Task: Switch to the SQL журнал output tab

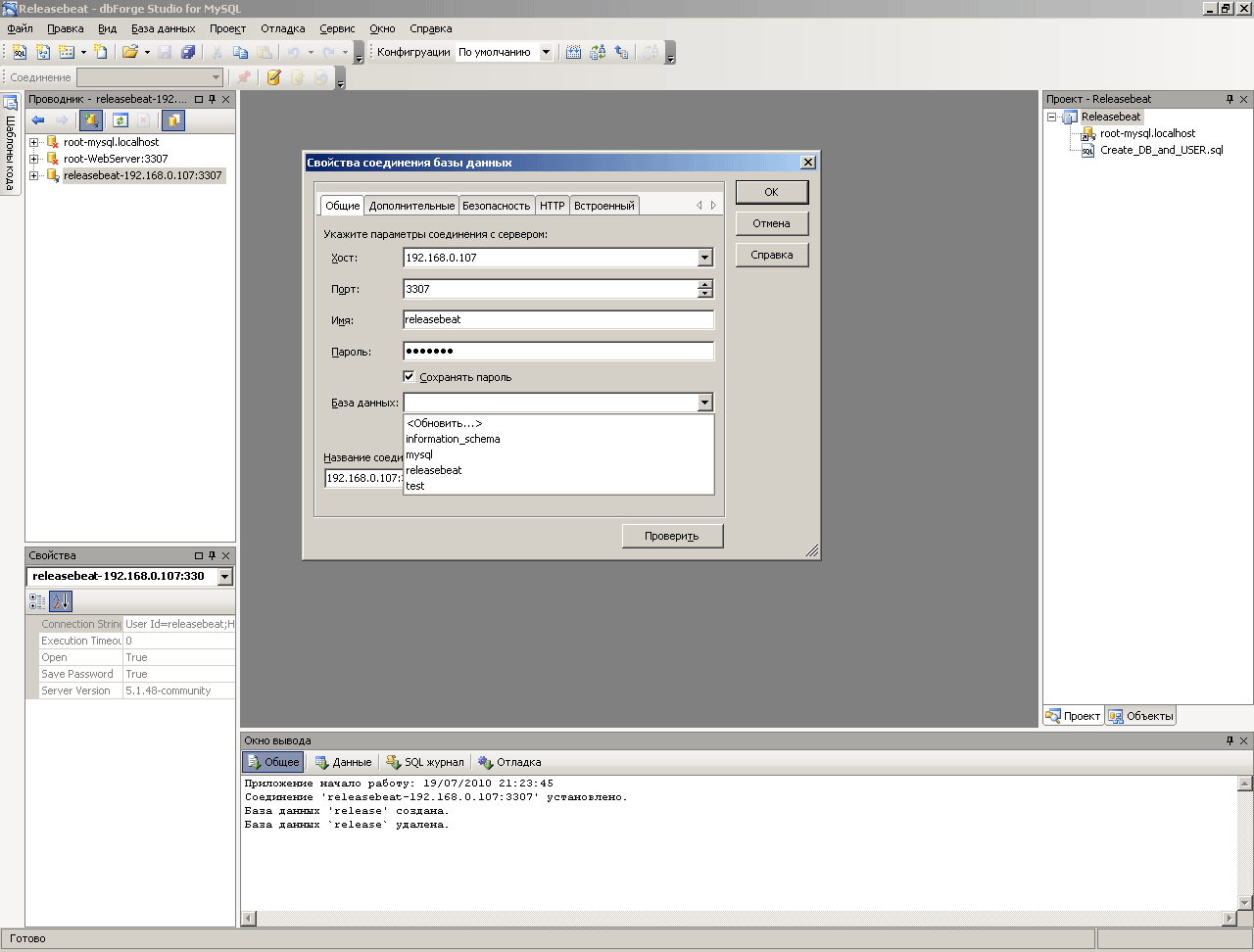Action: point(424,762)
